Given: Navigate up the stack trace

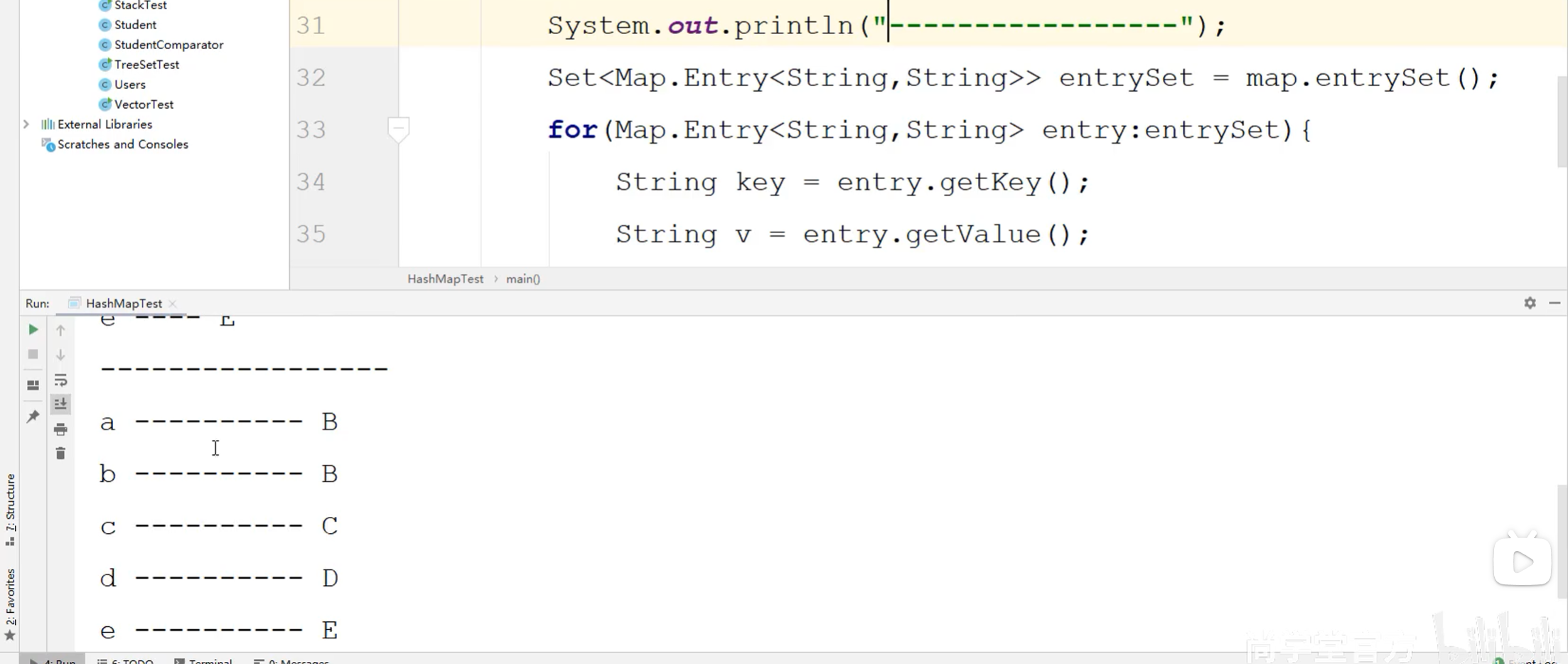Looking at the screenshot, I should pyautogui.click(x=60, y=329).
